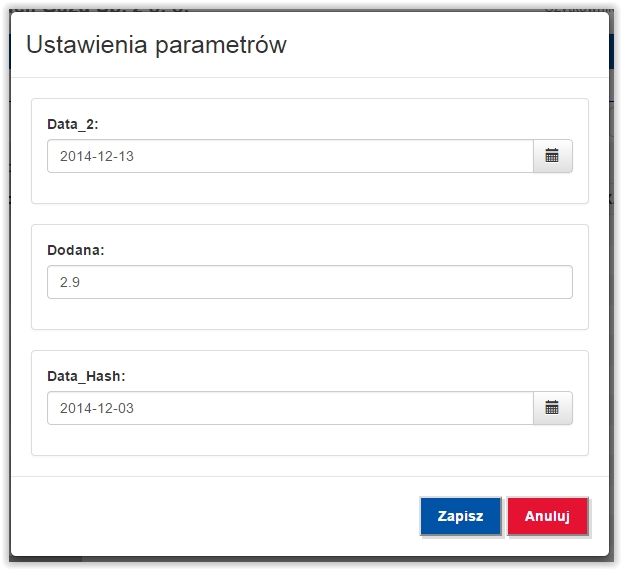Cancel the dialog with the Anuluj button
This screenshot has height=570, width=622.
pos(547,516)
